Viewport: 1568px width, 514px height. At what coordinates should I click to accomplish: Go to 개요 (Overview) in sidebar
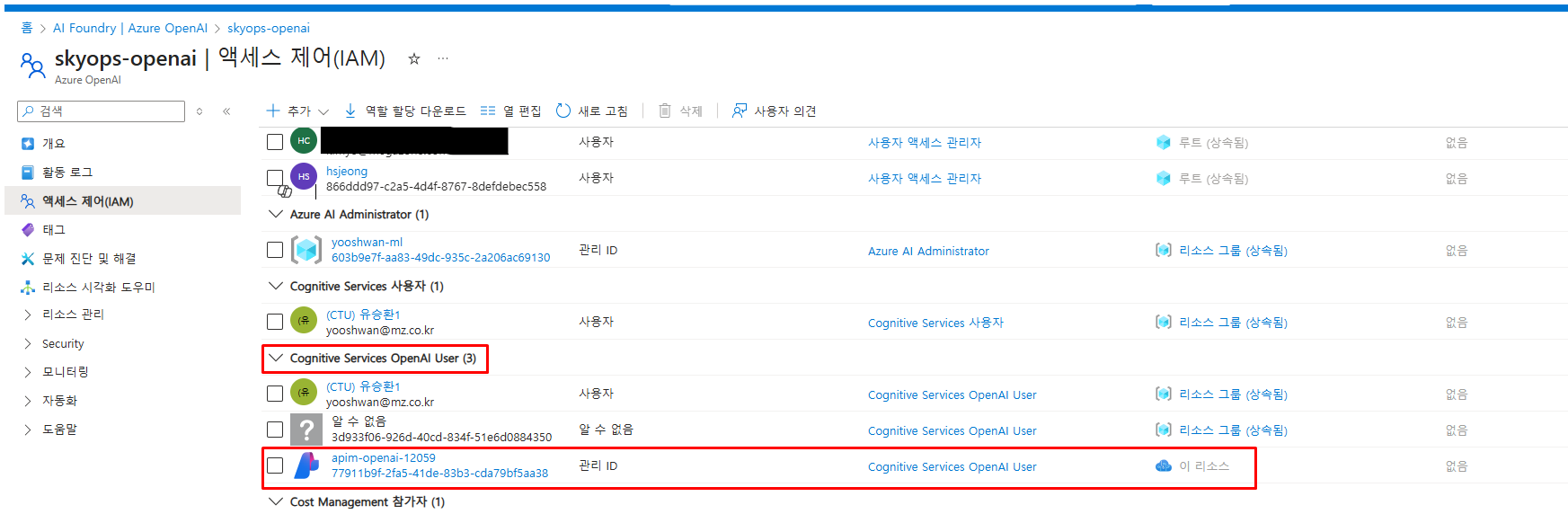tap(54, 143)
